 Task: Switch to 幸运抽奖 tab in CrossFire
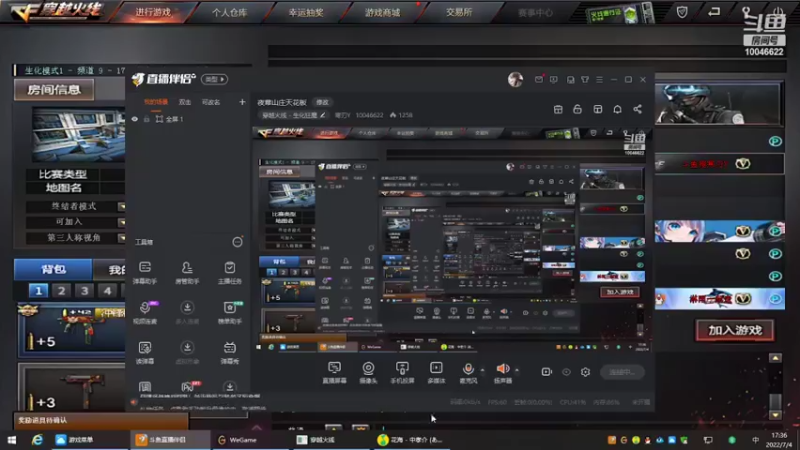[306, 12]
